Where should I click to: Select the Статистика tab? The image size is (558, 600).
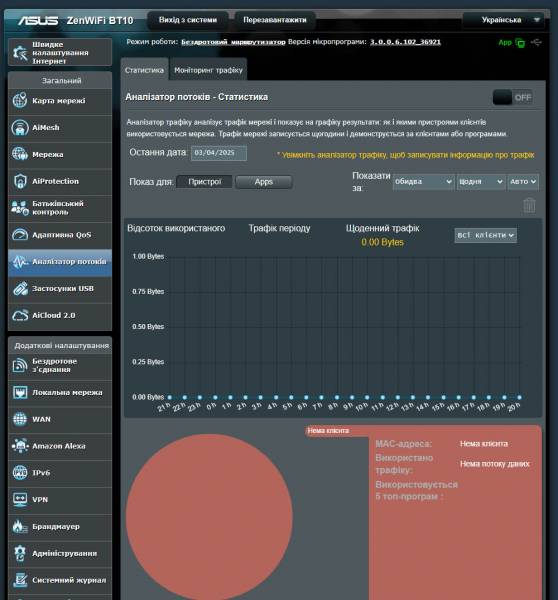pos(144,70)
